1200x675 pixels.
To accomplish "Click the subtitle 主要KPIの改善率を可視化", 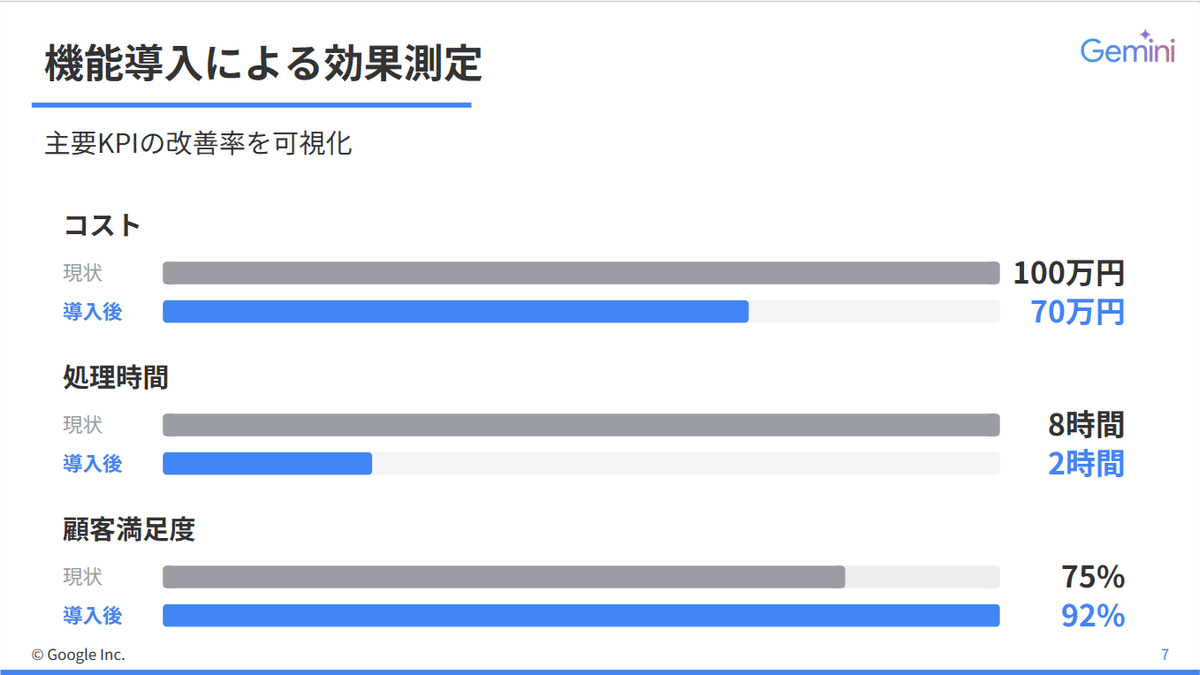I will 198,144.
